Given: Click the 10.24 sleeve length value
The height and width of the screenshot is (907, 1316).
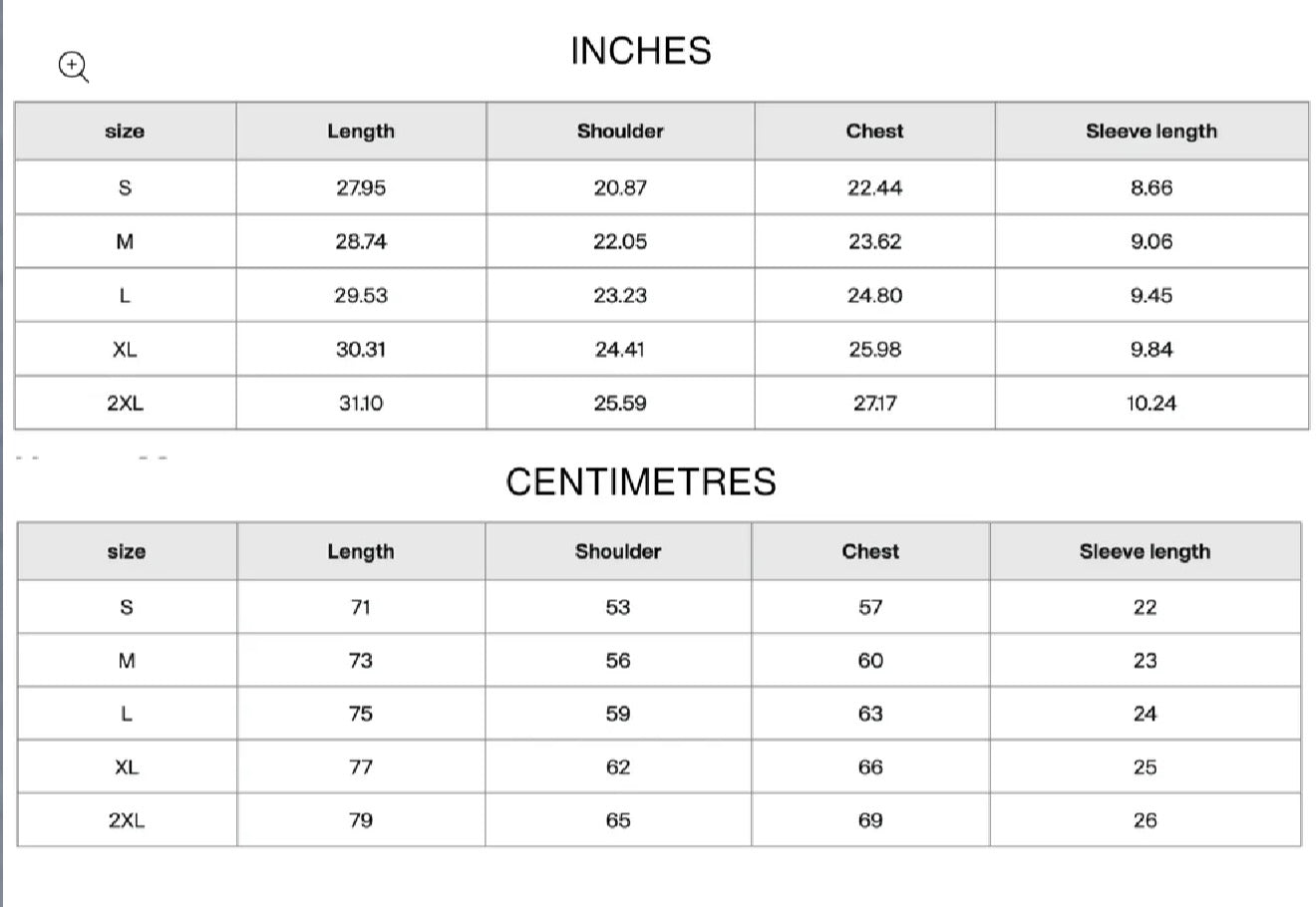Looking at the screenshot, I should point(1151,404).
